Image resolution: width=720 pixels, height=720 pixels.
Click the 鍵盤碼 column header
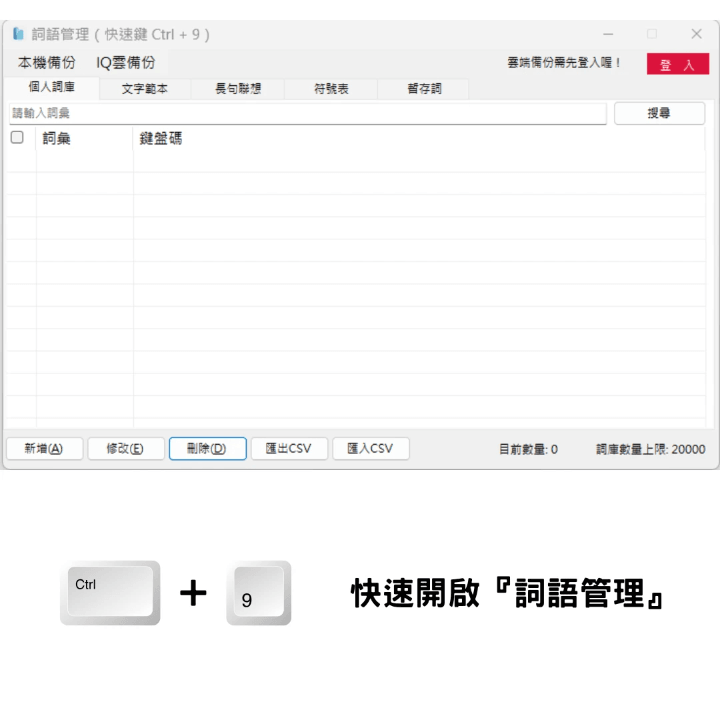coord(419,138)
